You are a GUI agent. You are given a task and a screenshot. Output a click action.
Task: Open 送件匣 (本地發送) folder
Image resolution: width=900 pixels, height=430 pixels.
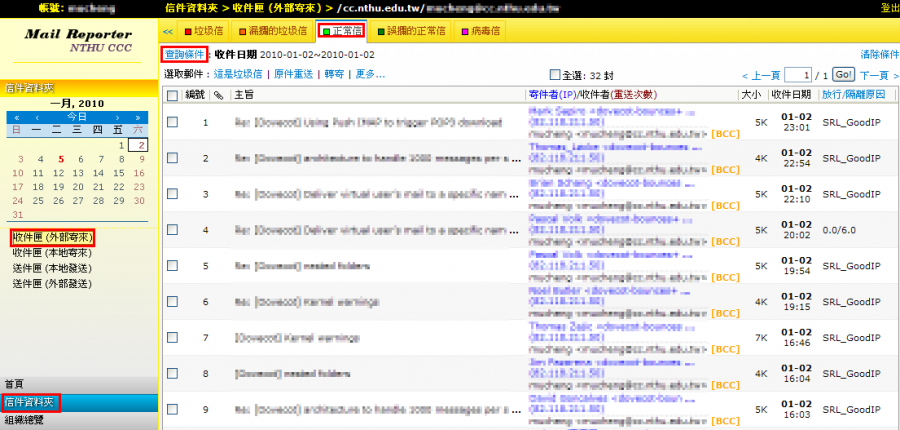pyautogui.click(x=52, y=283)
